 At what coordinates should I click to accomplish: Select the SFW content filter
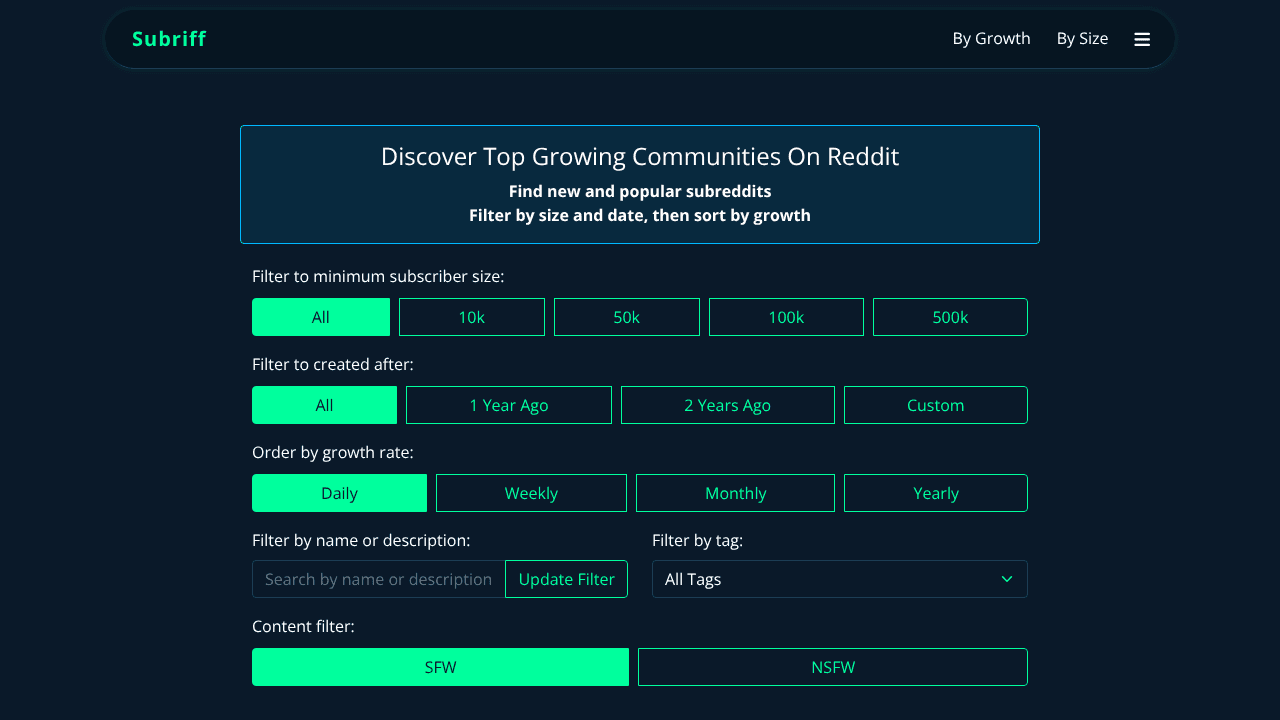(x=440, y=667)
